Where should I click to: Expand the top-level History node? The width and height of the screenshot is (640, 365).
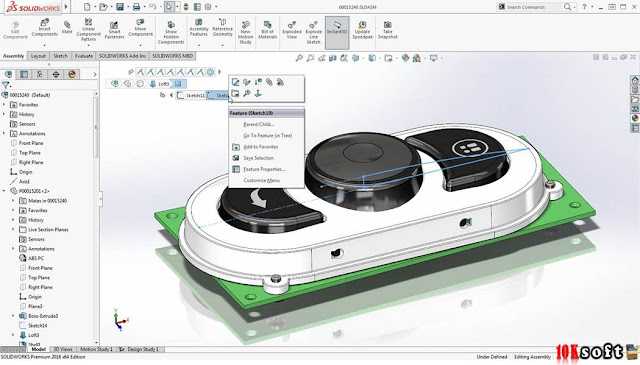[x=4, y=114]
